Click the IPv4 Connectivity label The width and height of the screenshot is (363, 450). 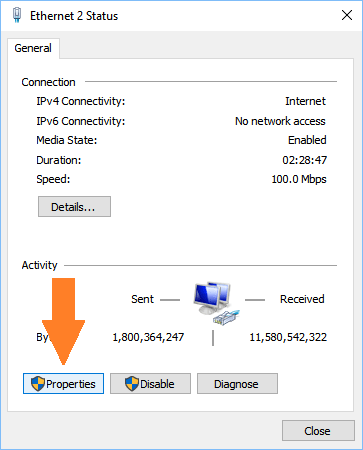click(x=81, y=101)
